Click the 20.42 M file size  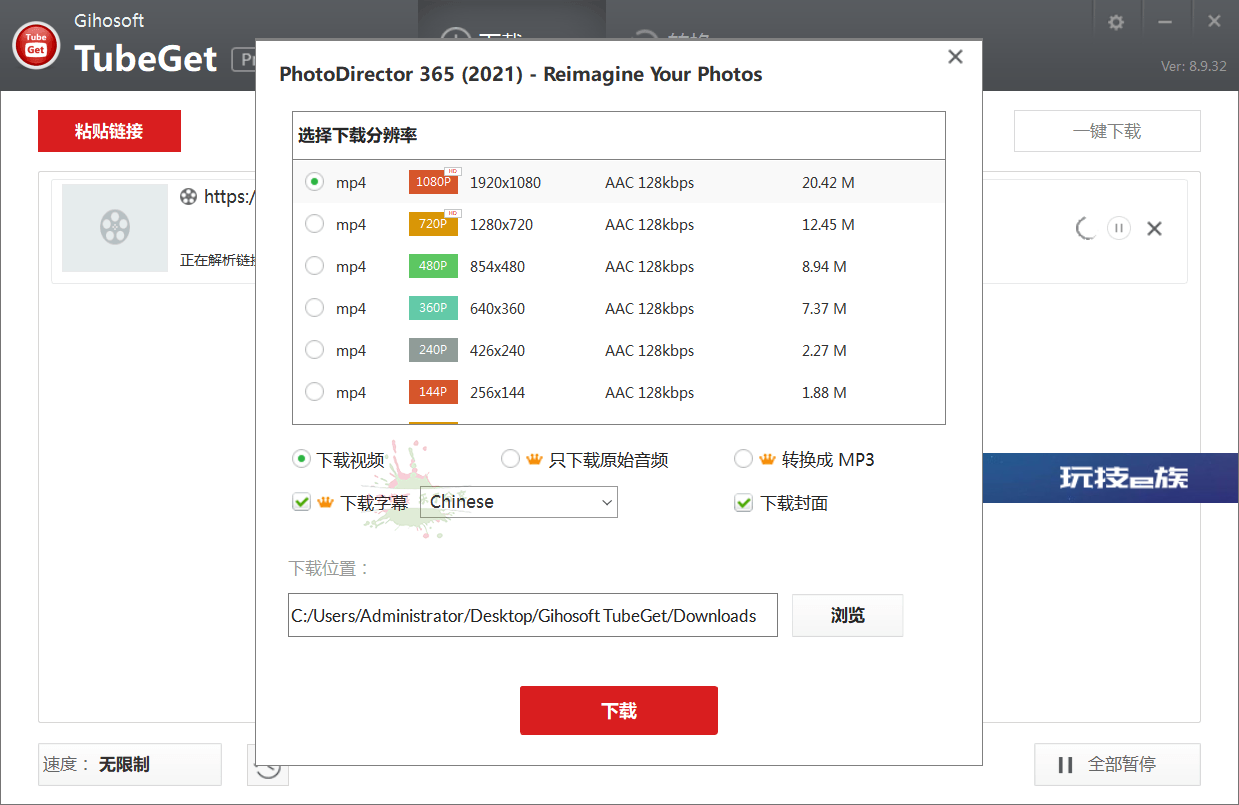828,183
